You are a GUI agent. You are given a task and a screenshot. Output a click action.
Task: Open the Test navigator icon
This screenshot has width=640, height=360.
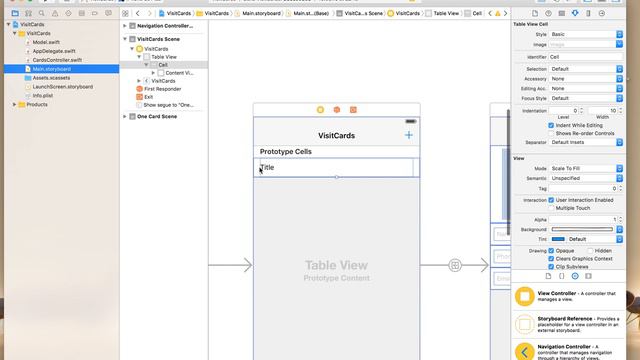coord(68,13)
